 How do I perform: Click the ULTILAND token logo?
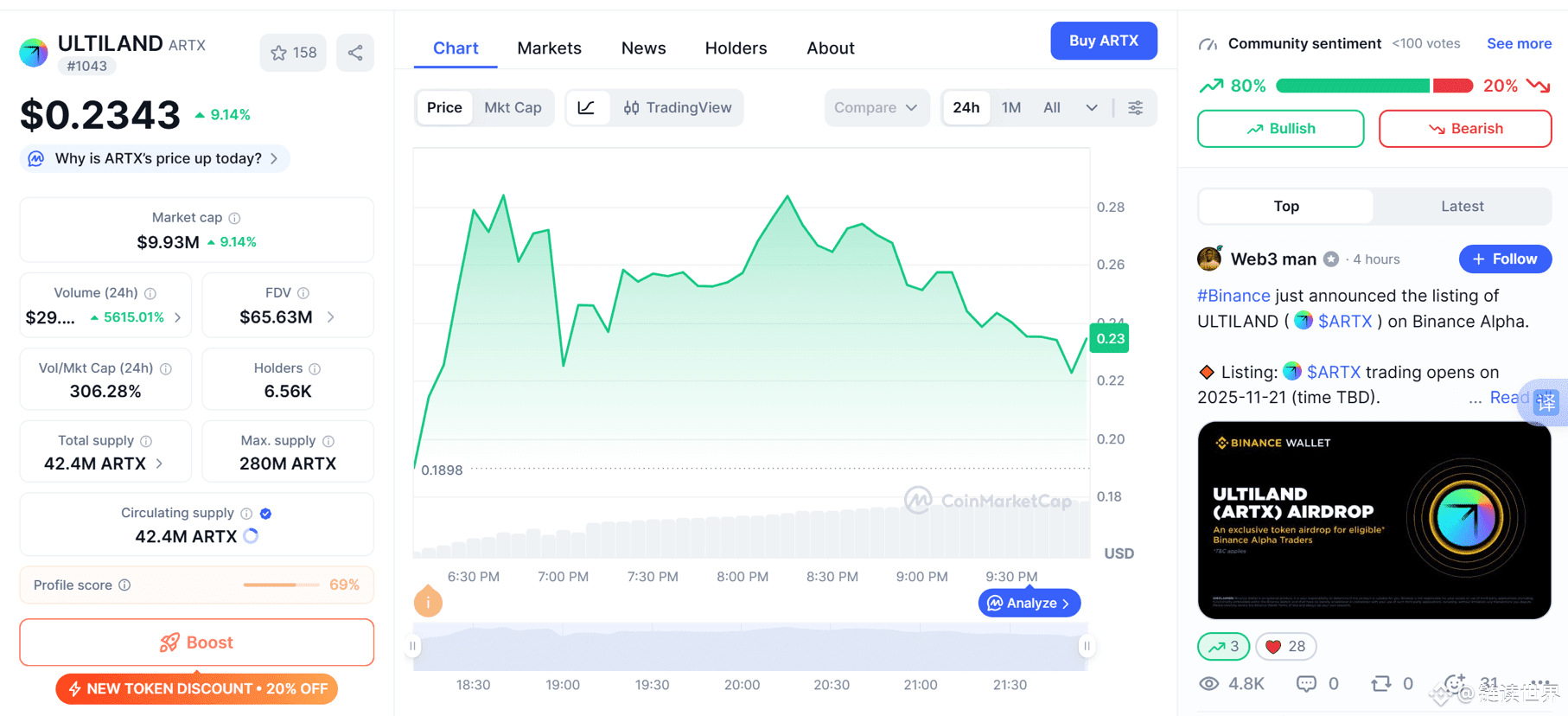(34, 53)
